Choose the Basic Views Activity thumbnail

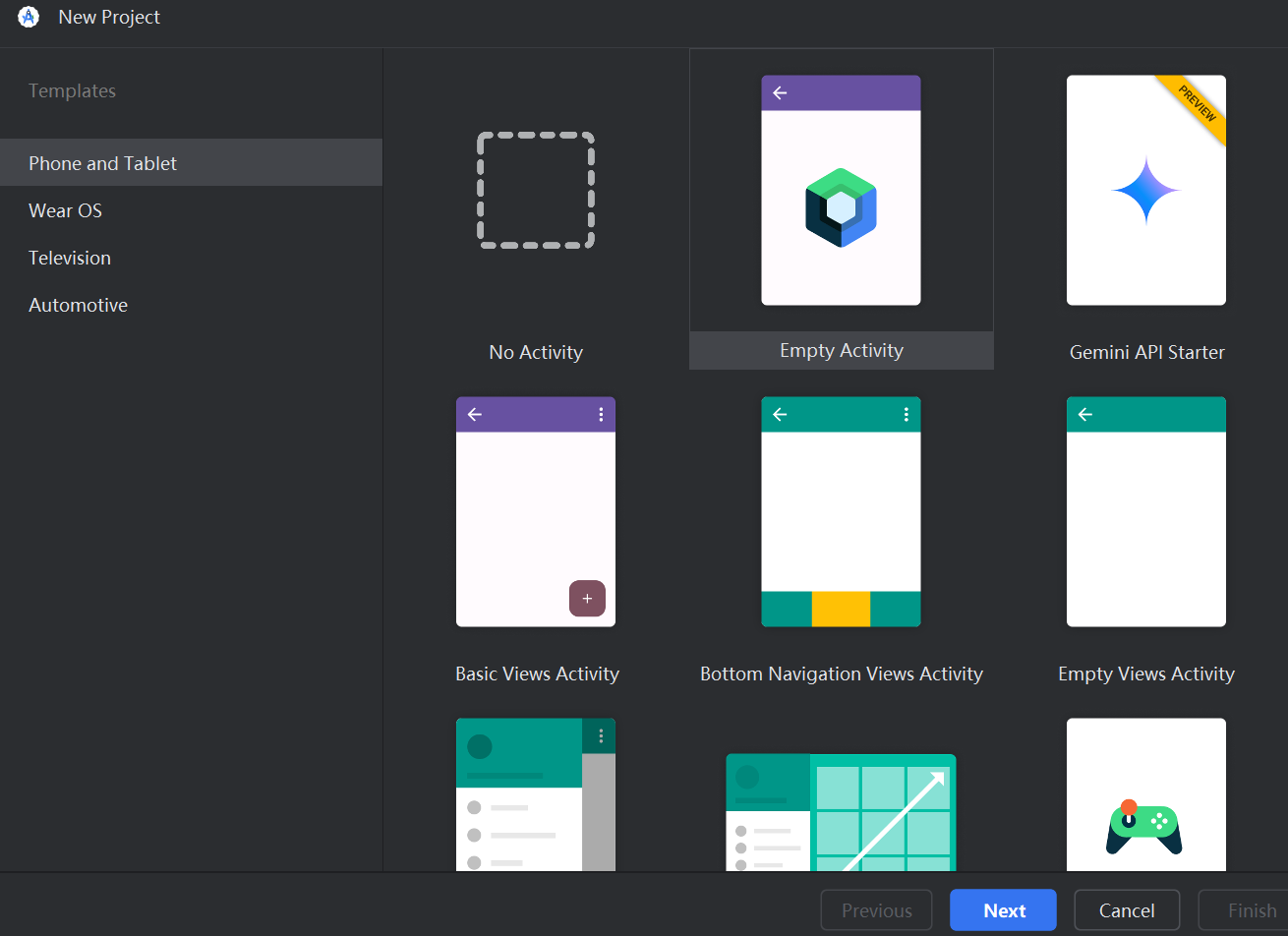coord(536,511)
